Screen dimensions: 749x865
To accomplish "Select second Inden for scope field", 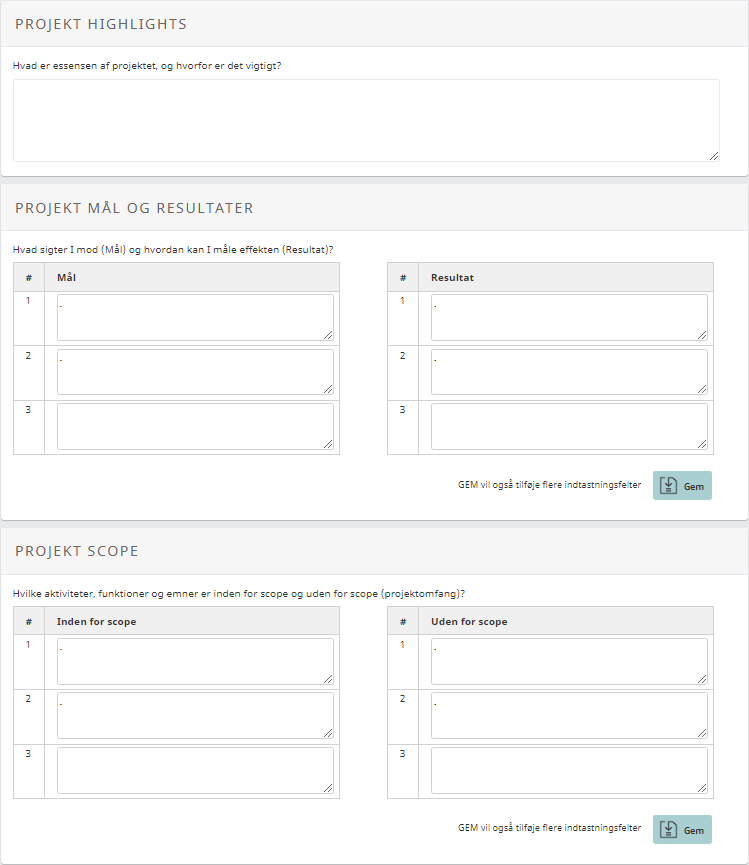I will (x=195, y=716).
